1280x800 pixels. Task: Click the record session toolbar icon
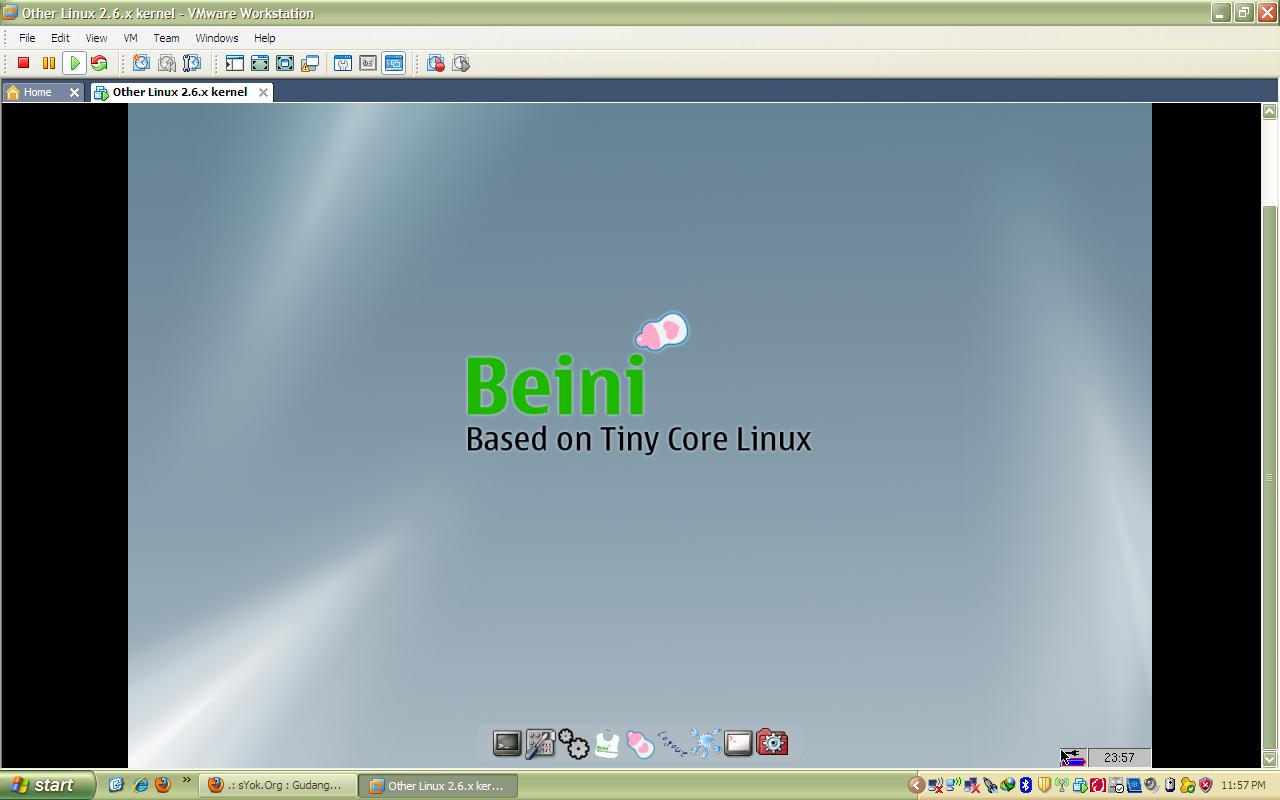coord(436,63)
